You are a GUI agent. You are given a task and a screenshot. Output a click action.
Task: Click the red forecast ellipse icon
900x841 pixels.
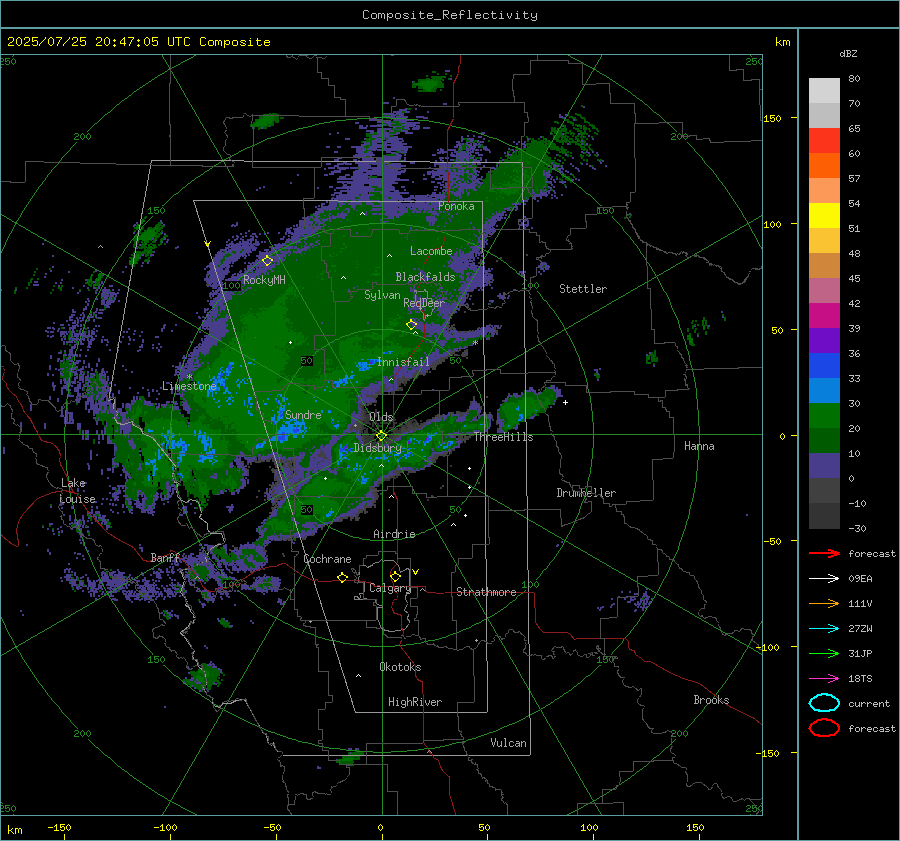[x=824, y=728]
